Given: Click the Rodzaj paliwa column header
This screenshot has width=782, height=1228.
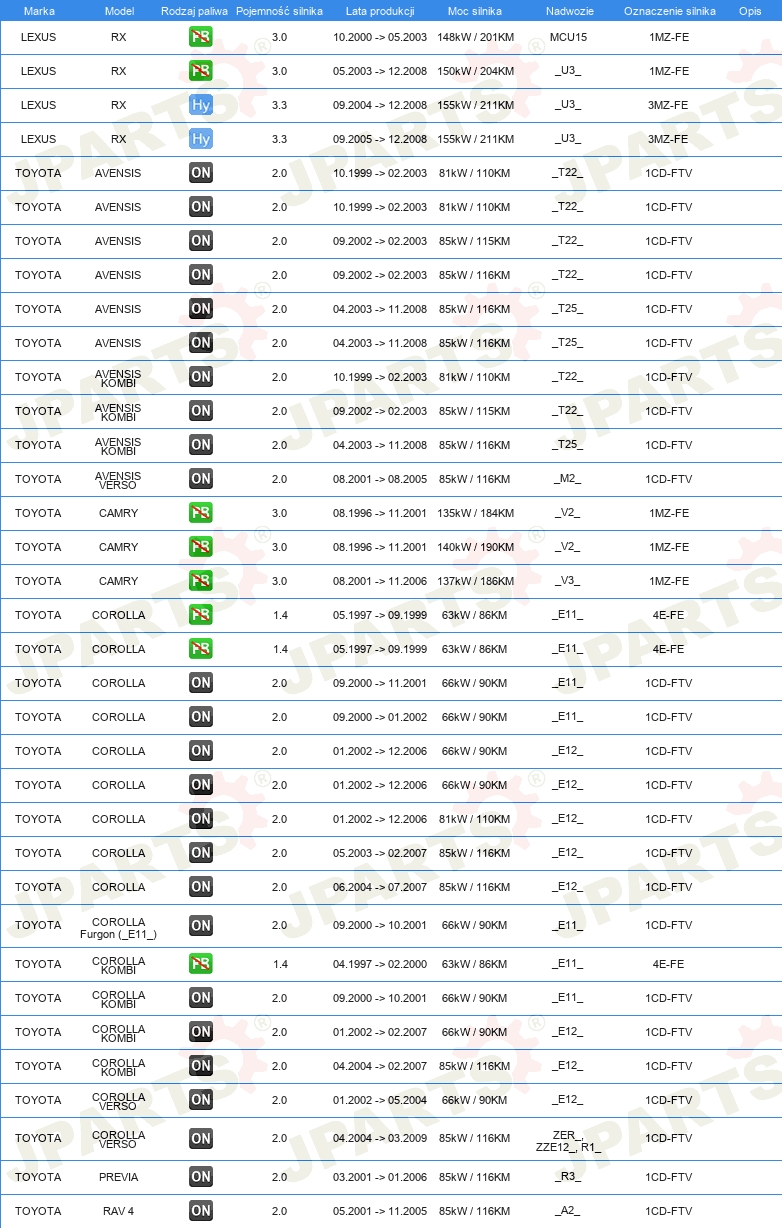Looking at the screenshot, I should (194, 11).
